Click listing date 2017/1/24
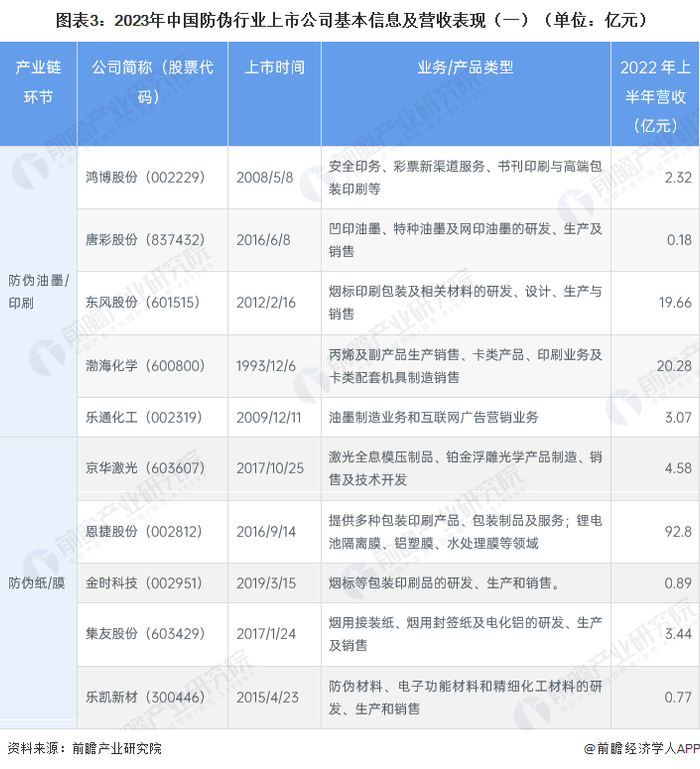The image size is (700, 769). (266, 634)
